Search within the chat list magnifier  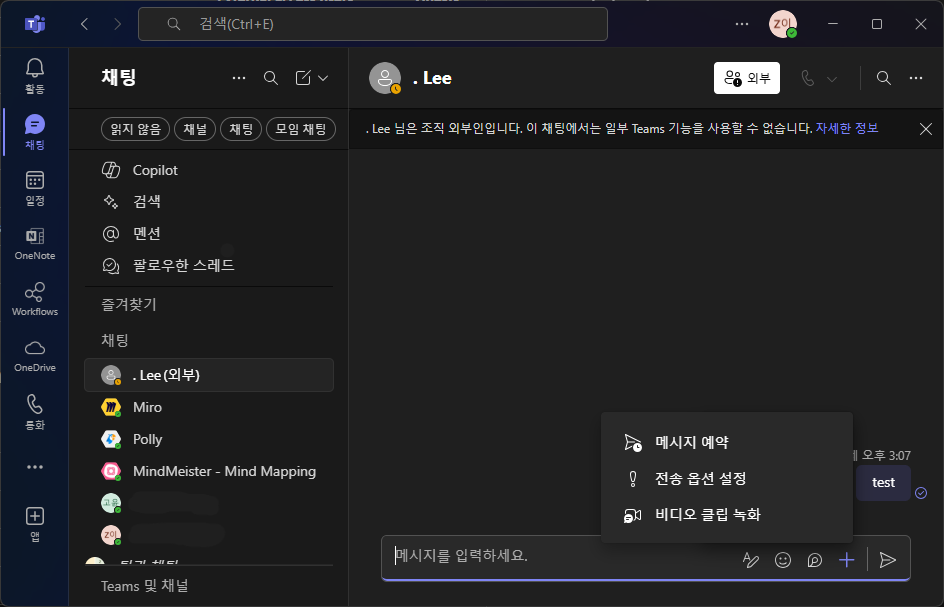click(x=271, y=78)
